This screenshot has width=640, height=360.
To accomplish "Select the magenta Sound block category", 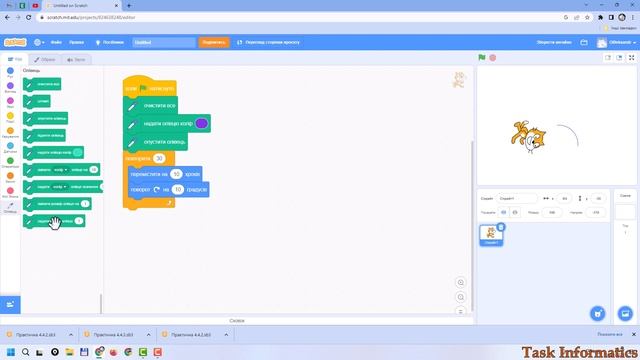I will 10,102.
